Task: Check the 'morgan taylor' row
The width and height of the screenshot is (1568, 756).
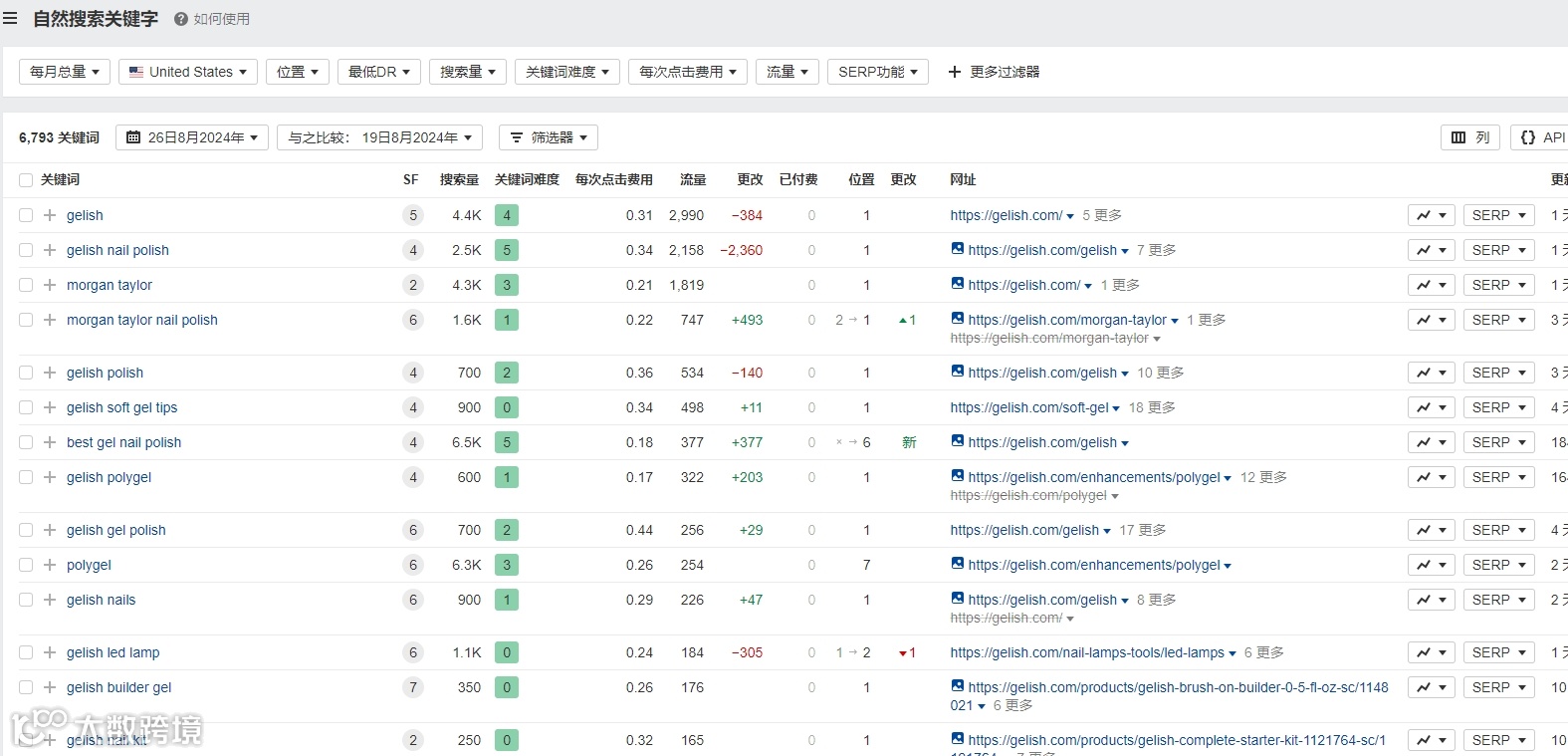Action: pyautogui.click(x=26, y=285)
